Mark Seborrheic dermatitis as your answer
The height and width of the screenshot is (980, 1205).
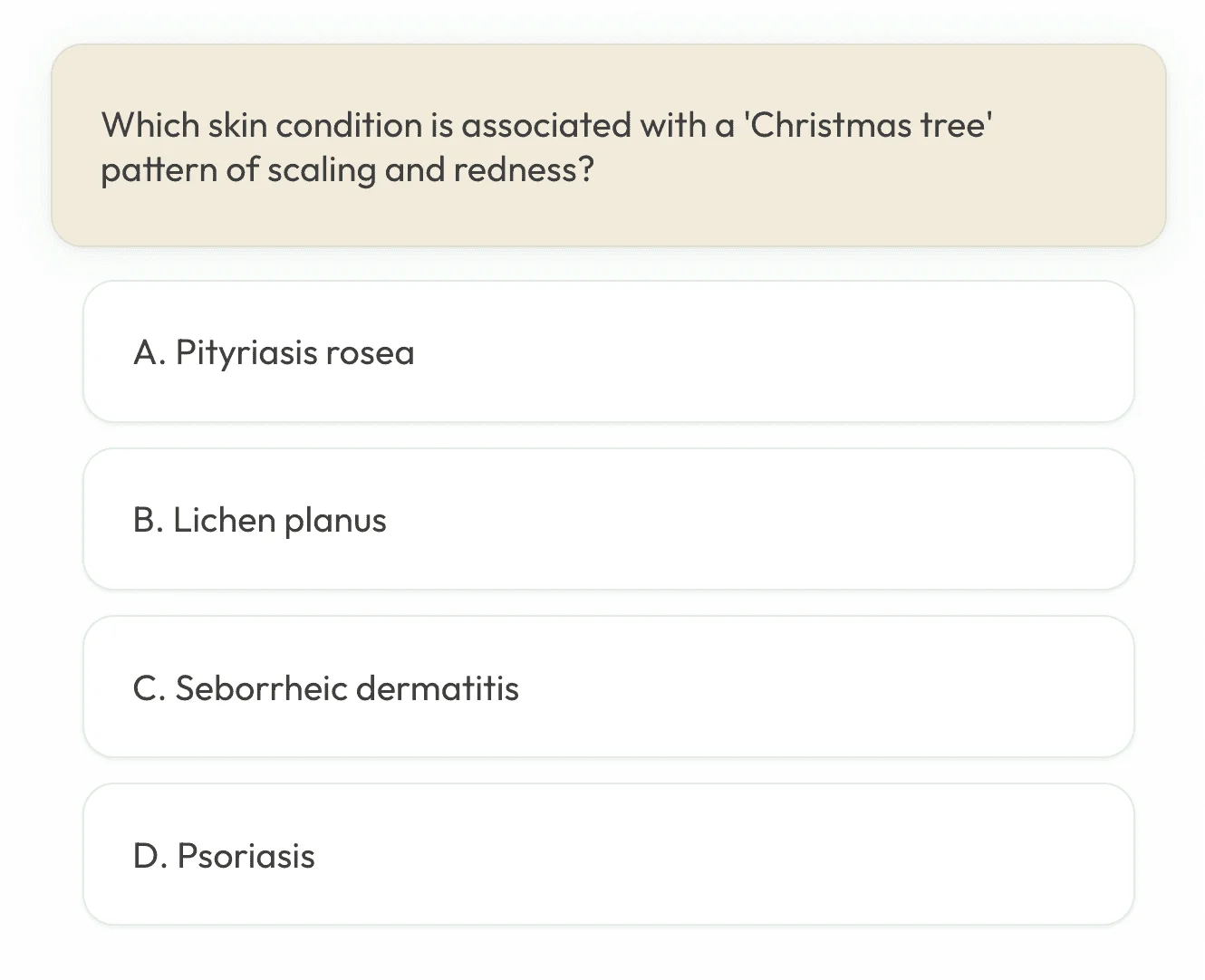tap(608, 687)
